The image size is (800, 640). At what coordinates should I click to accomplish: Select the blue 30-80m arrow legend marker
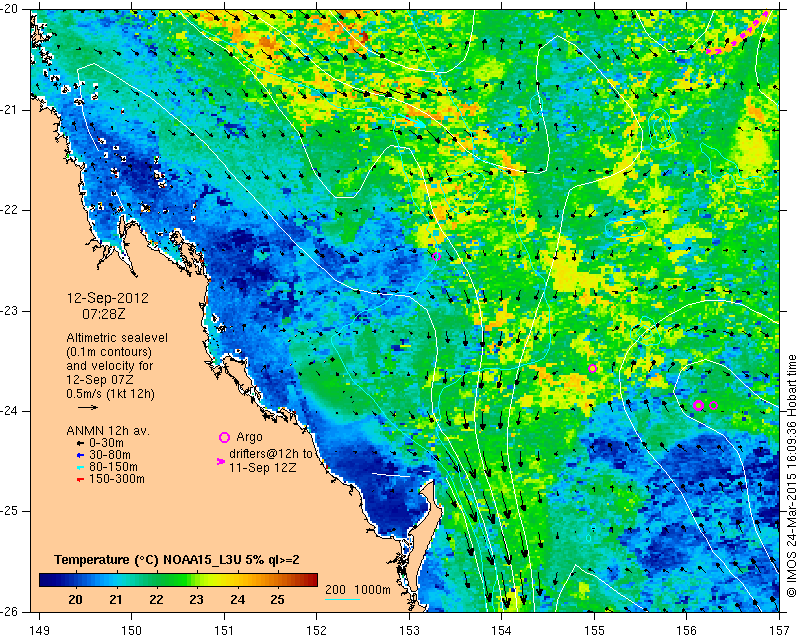click(80, 455)
